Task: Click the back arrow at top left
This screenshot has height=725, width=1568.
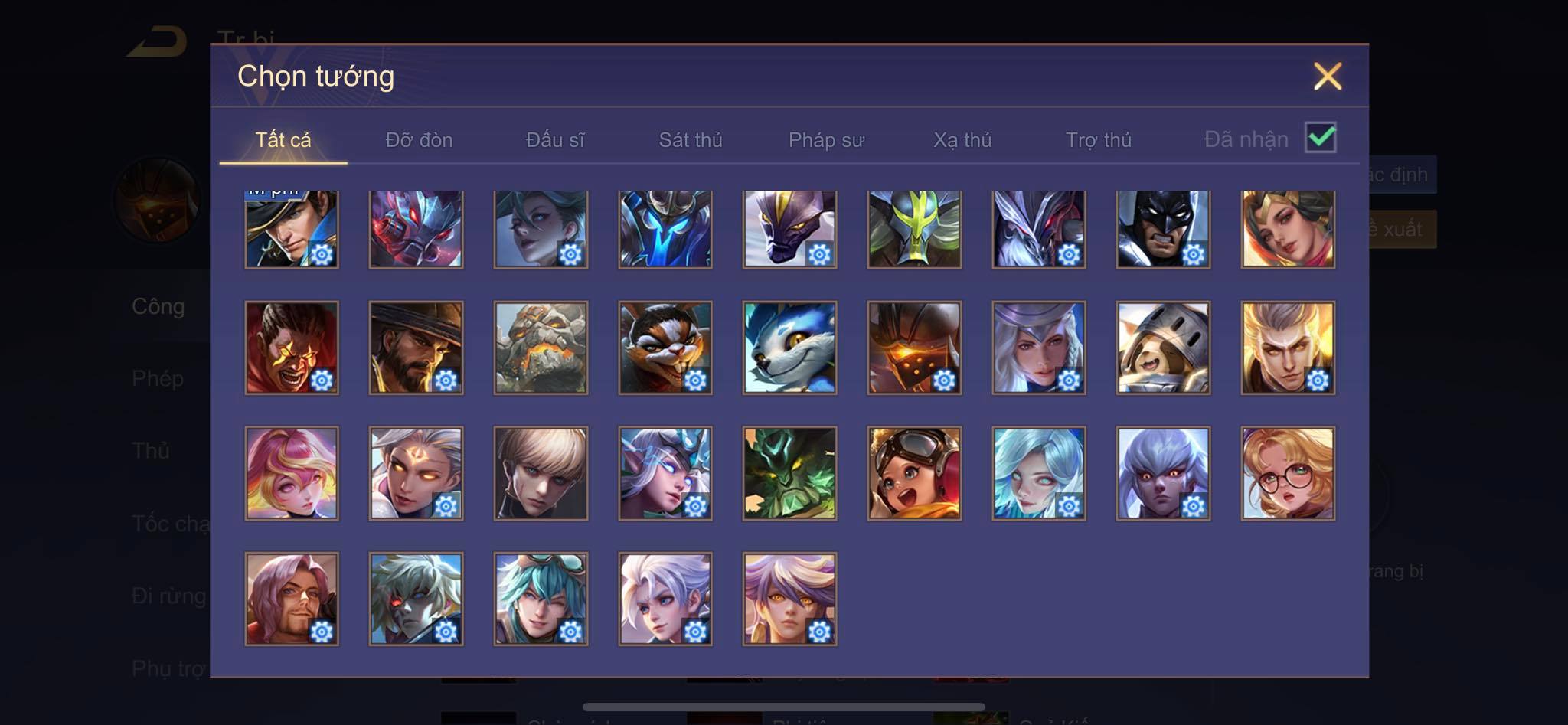Action: click(x=158, y=41)
